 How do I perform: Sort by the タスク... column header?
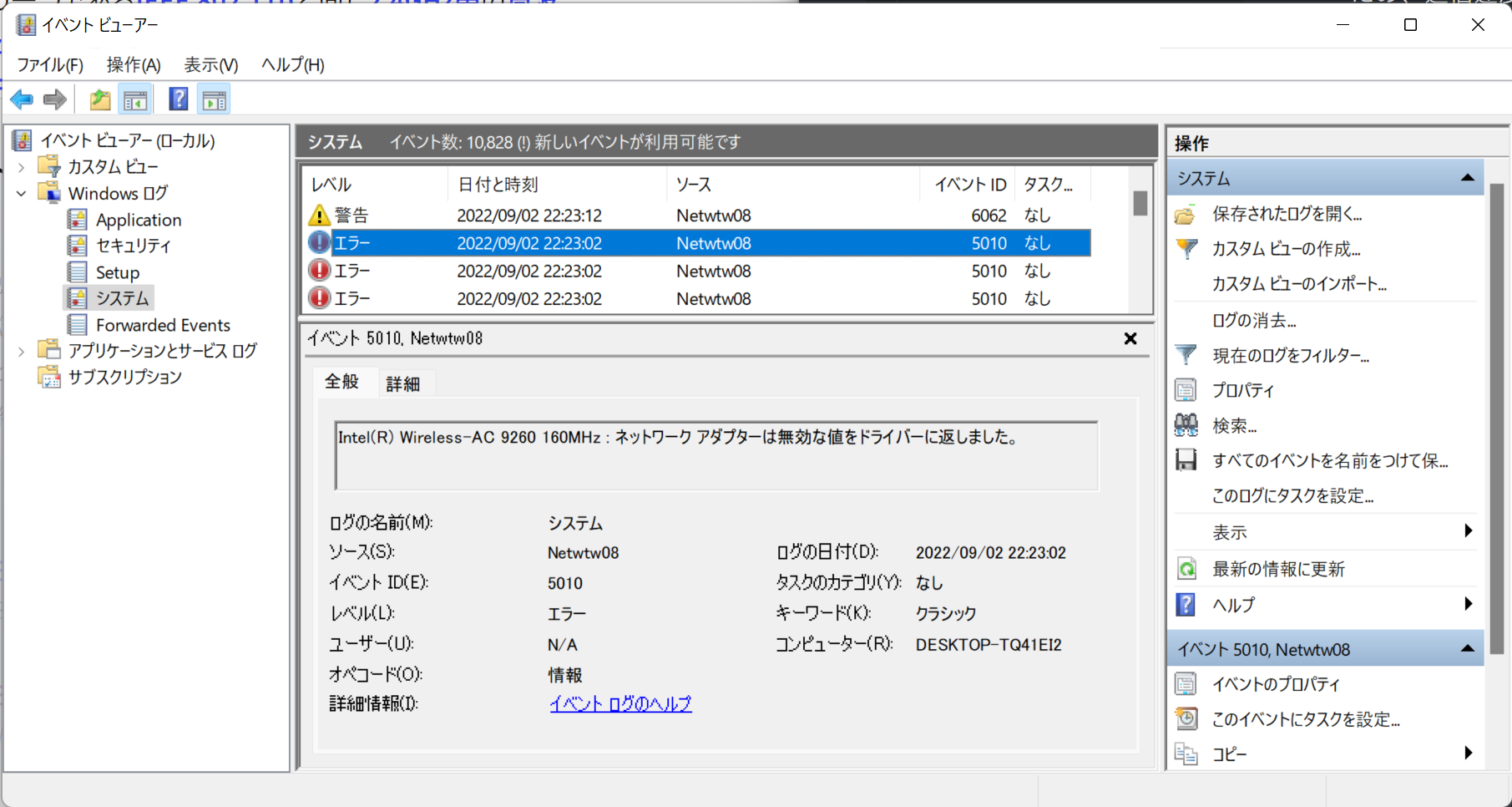1052,185
